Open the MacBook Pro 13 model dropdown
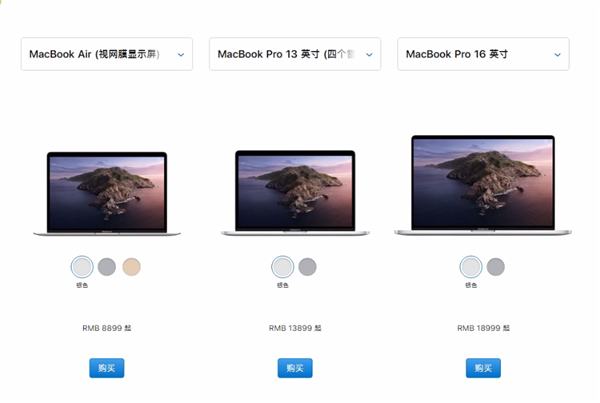Image resolution: width=600 pixels, height=403 pixels. (295, 54)
